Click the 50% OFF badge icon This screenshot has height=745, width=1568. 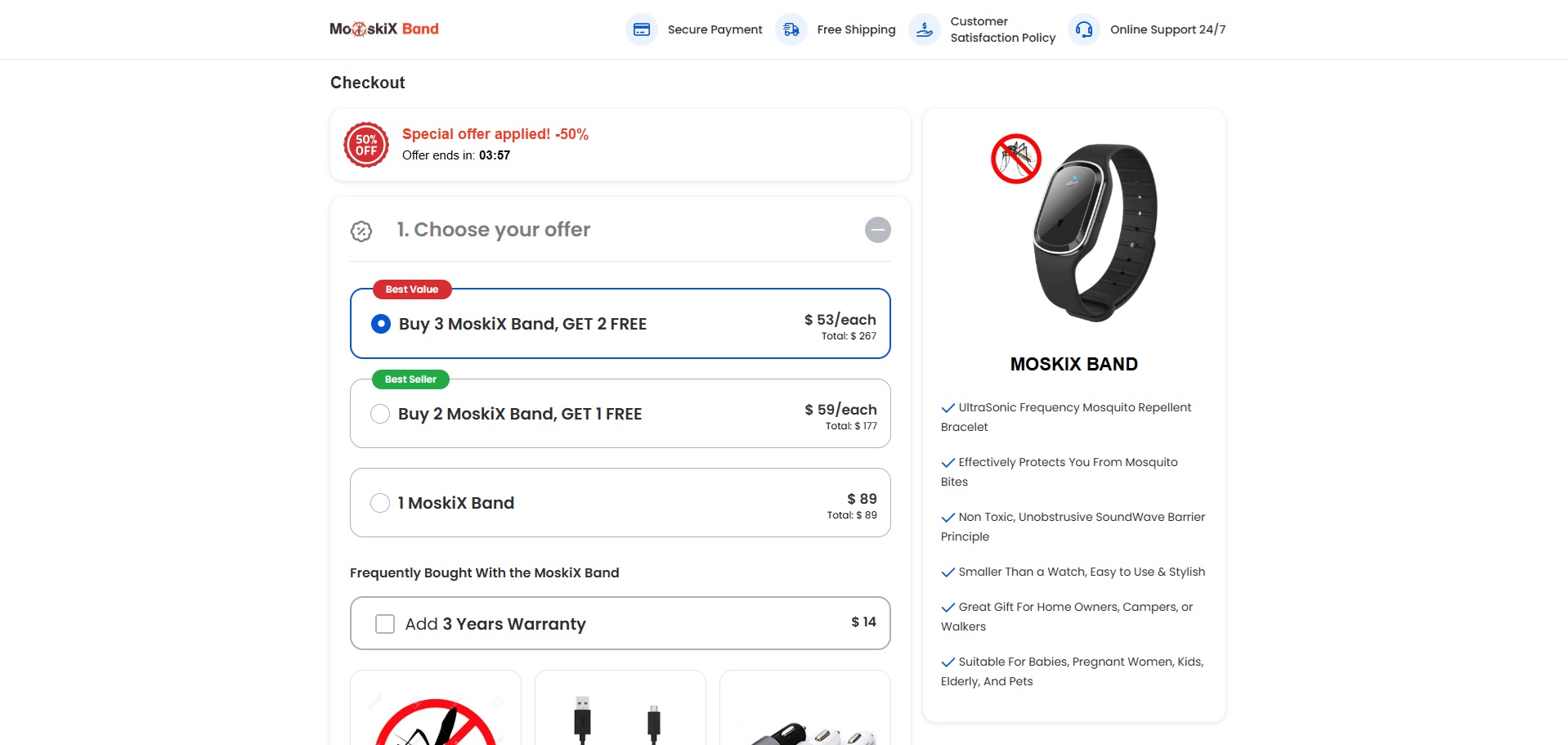tap(366, 145)
